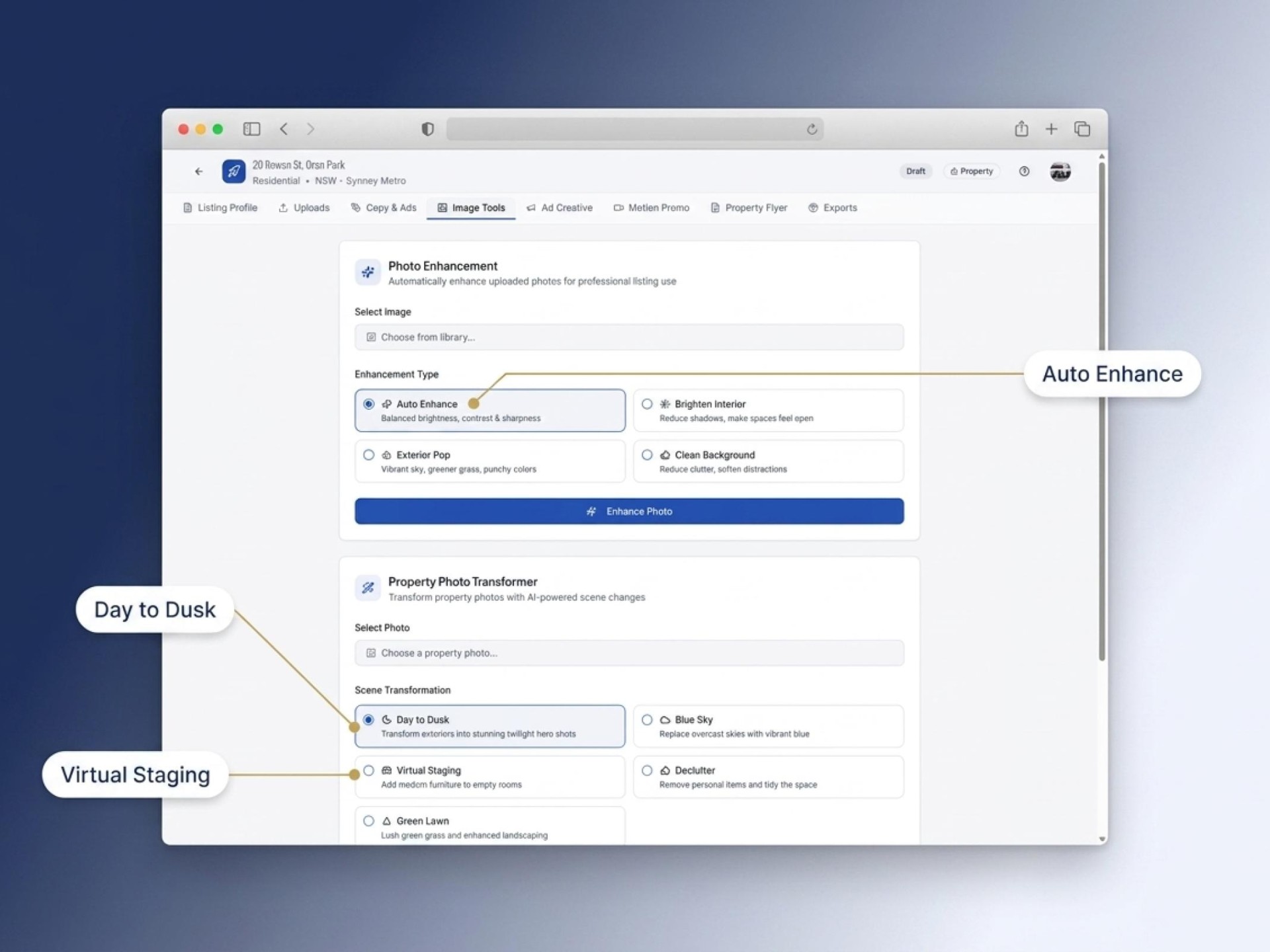Click the Draft status badge
Image resolution: width=1270 pixels, height=952 pixels.
(915, 171)
